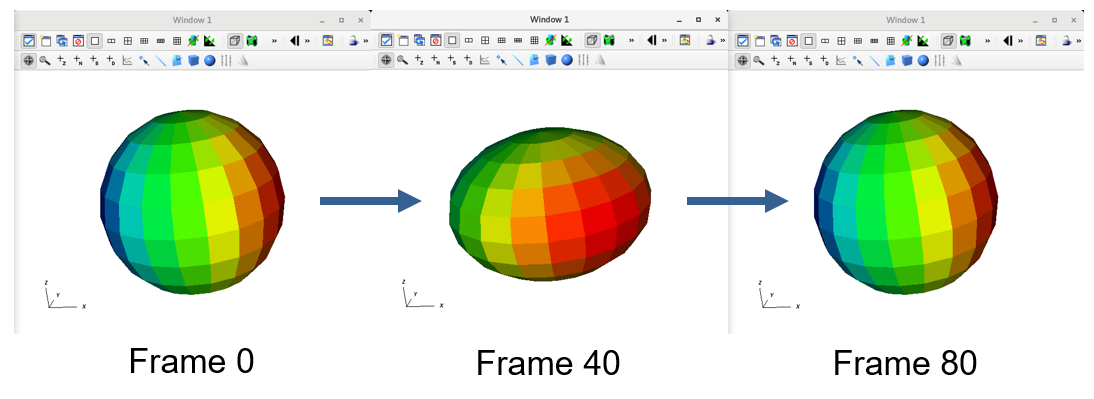
Task: Click Reverse Play arrow in Frame 40 window
Action: [652, 40]
